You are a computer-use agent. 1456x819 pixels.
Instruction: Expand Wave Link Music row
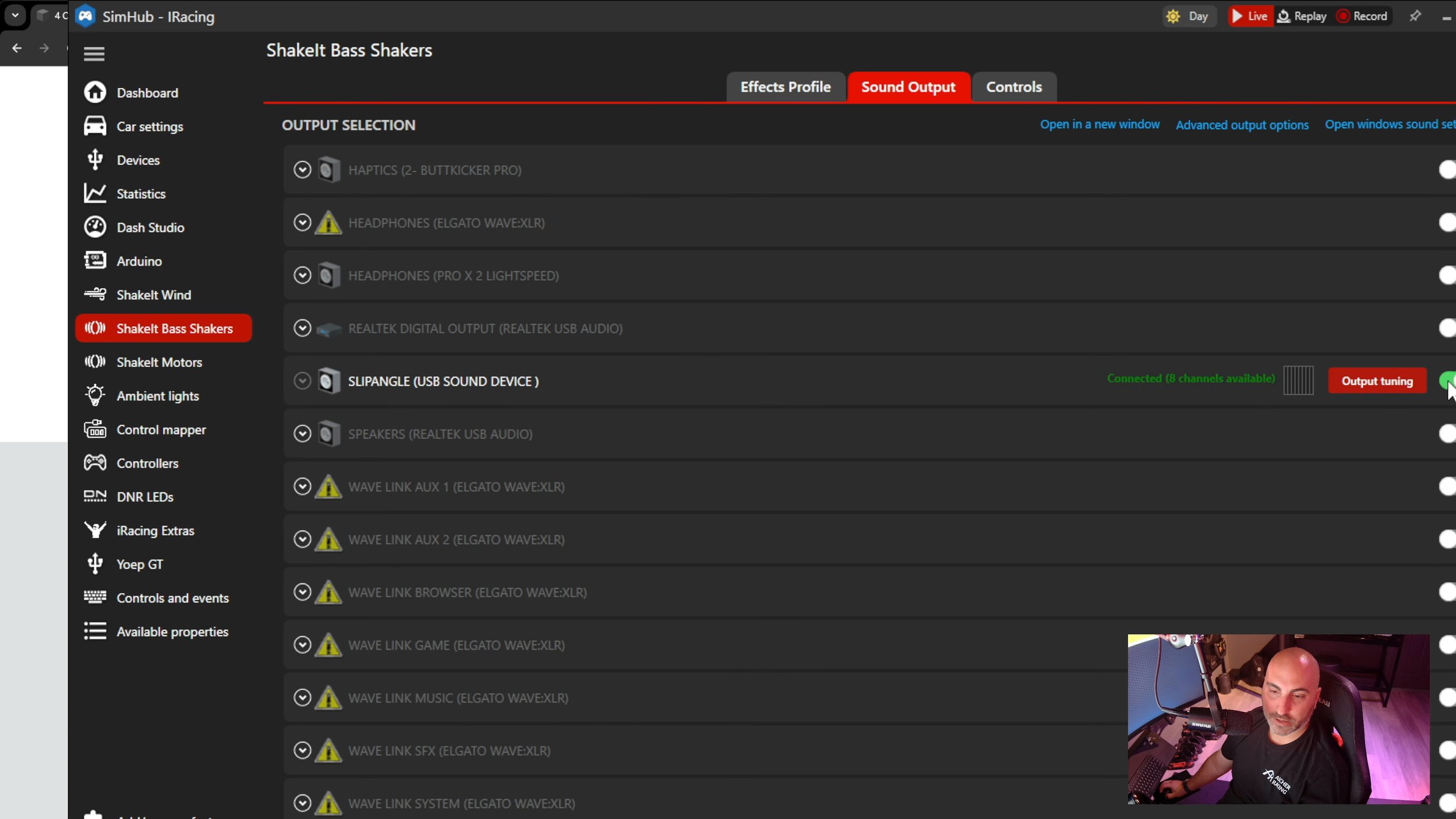[302, 697]
